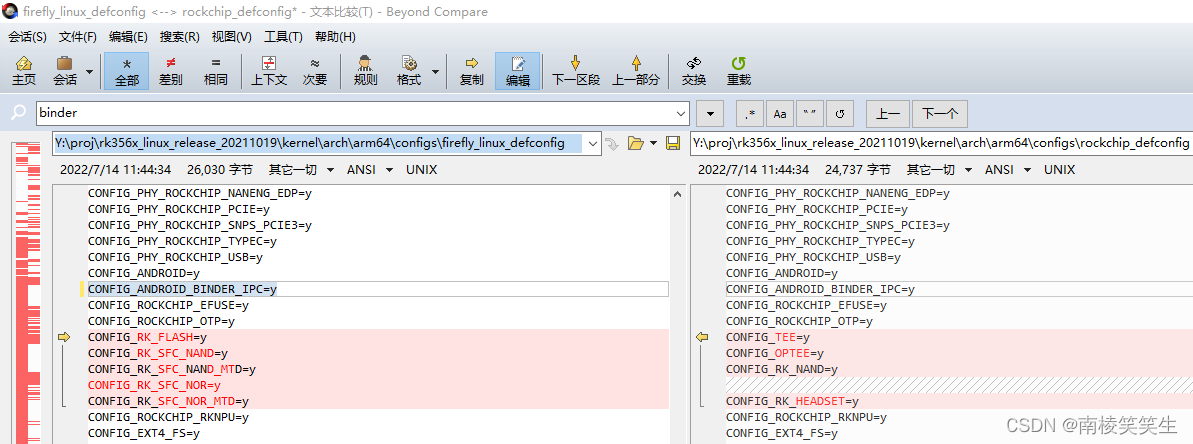Click the 下一个 find next button

point(940,113)
